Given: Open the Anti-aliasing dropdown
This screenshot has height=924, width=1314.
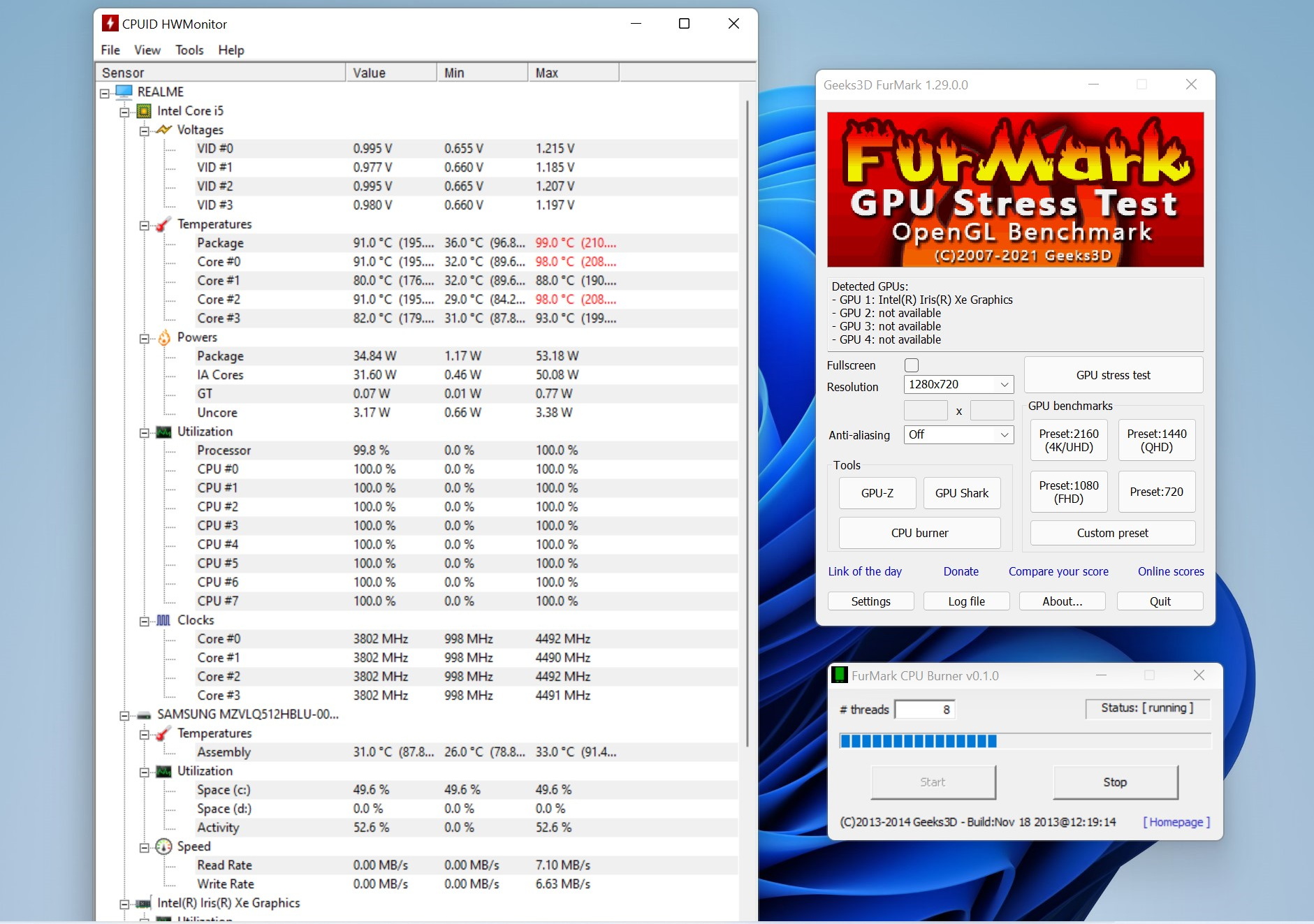Looking at the screenshot, I should coord(958,434).
